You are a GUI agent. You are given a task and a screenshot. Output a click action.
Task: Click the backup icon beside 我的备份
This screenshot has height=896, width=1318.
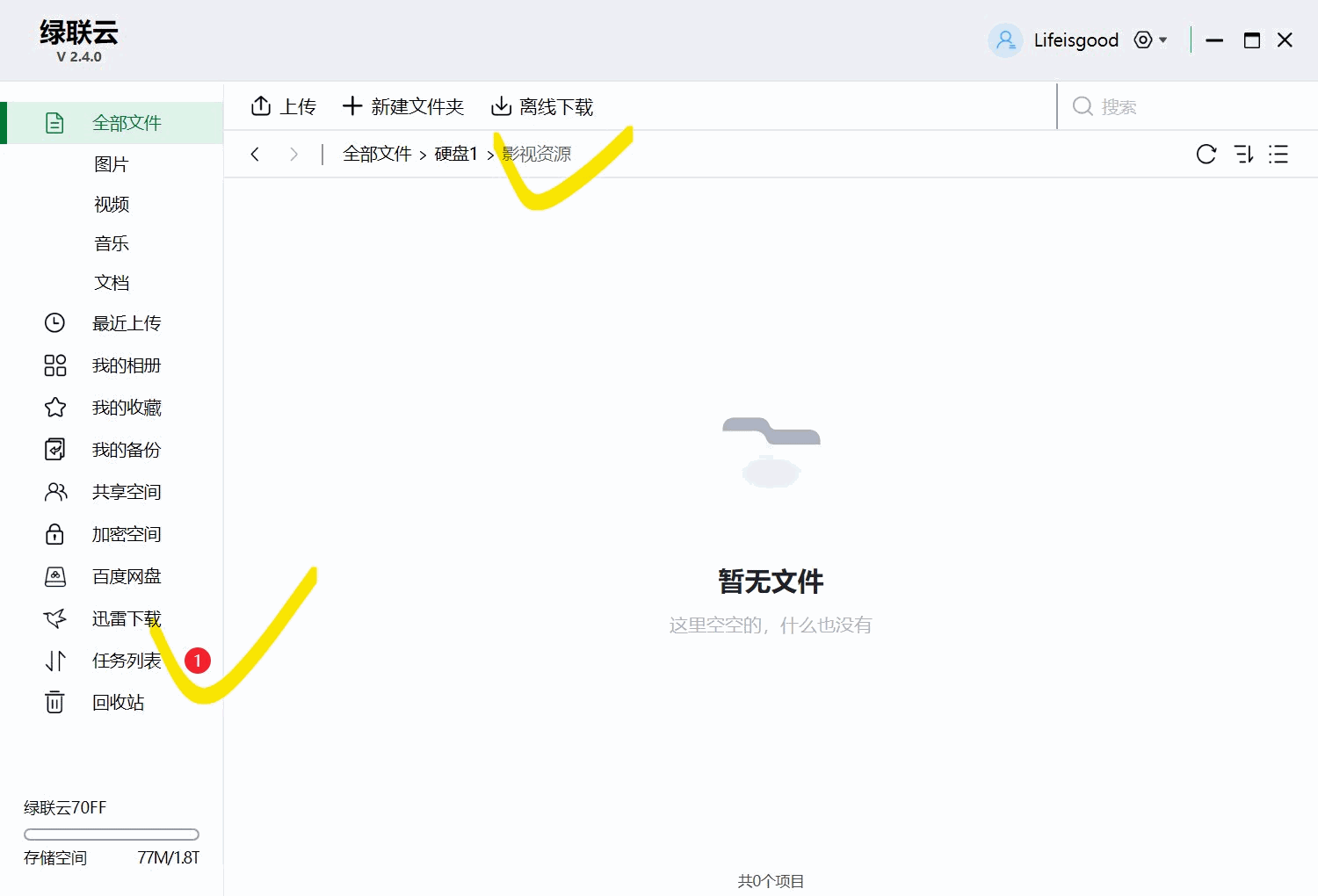[54, 450]
